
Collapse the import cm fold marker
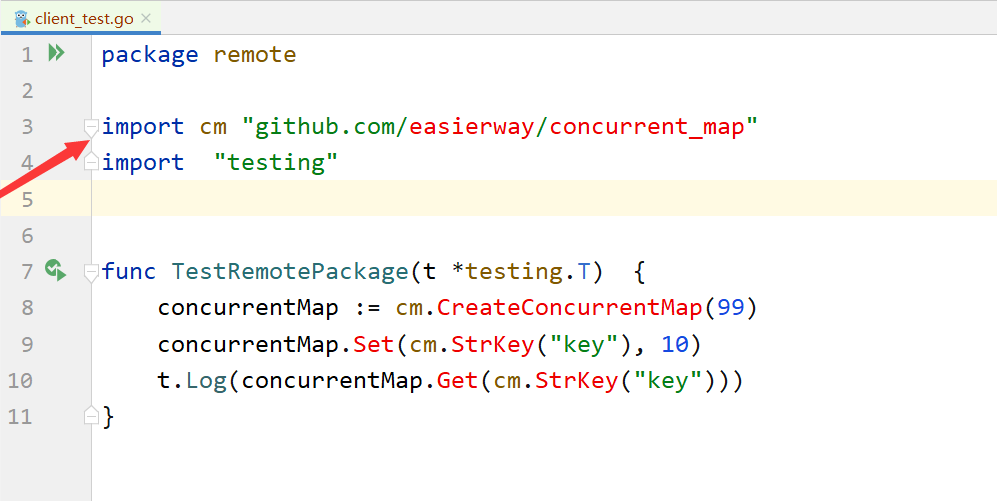[x=91, y=127]
